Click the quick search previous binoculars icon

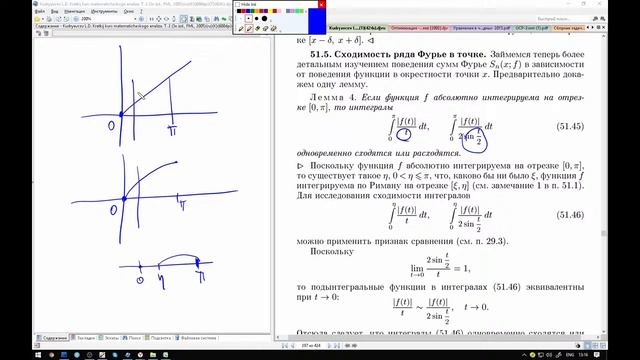pos(595,19)
